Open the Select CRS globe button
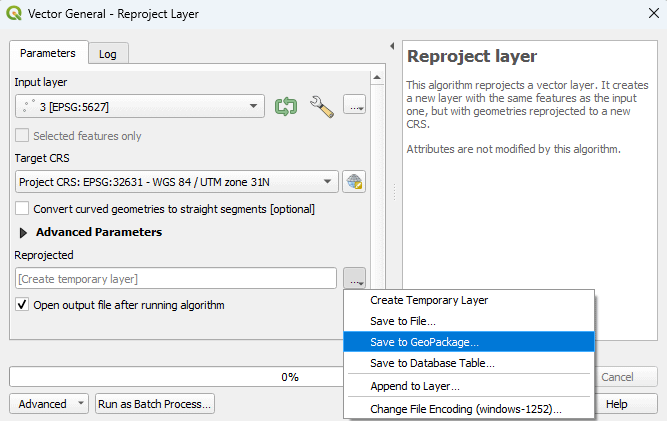Screen dimensions: 667x421 tap(354, 182)
